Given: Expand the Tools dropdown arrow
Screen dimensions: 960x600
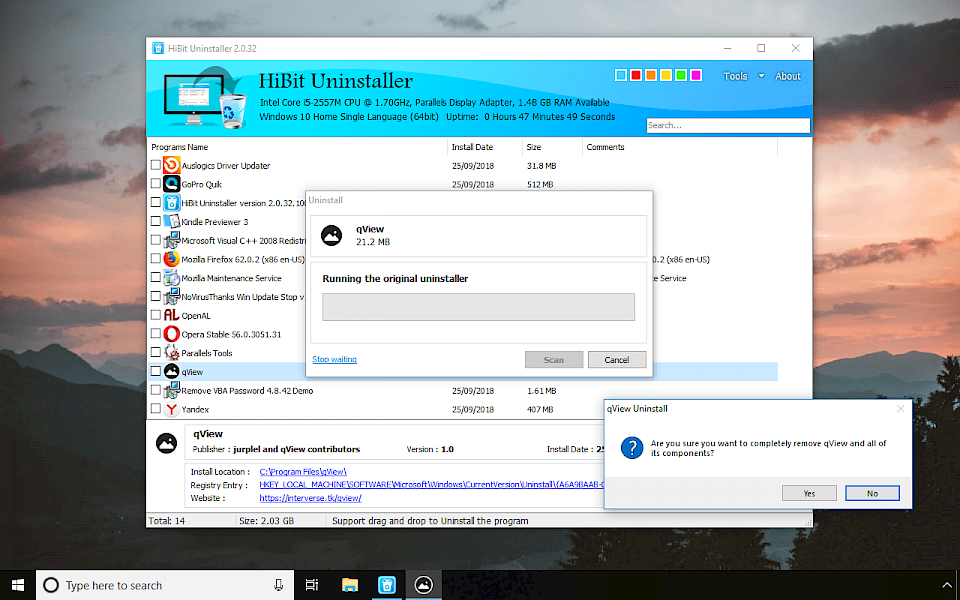Looking at the screenshot, I should [761, 76].
